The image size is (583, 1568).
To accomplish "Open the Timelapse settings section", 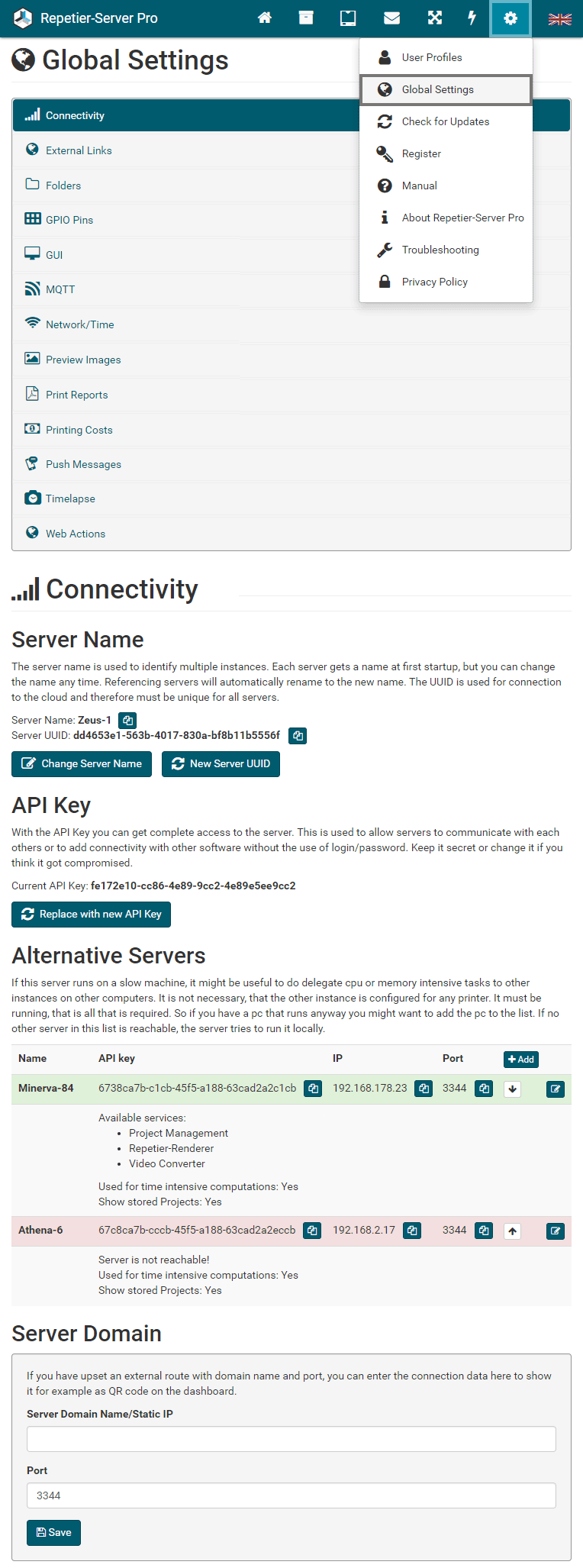I will 70,498.
